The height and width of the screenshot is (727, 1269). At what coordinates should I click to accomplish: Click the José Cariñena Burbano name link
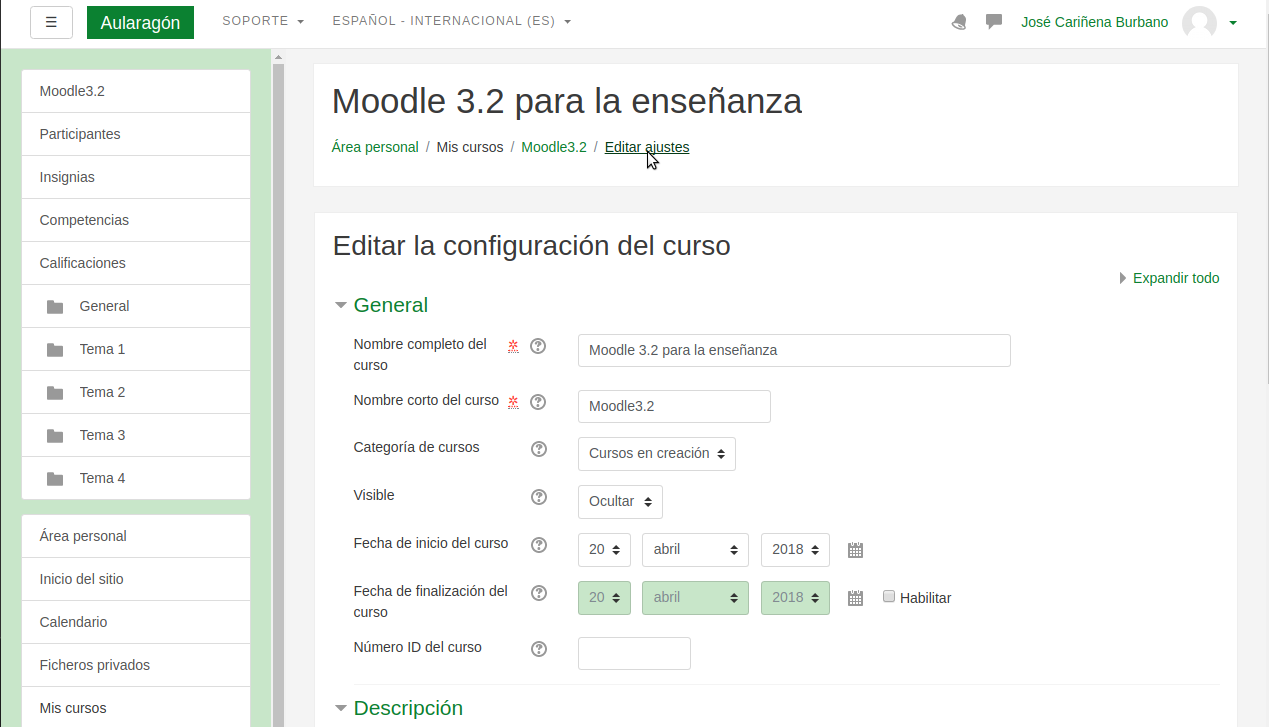point(1094,22)
